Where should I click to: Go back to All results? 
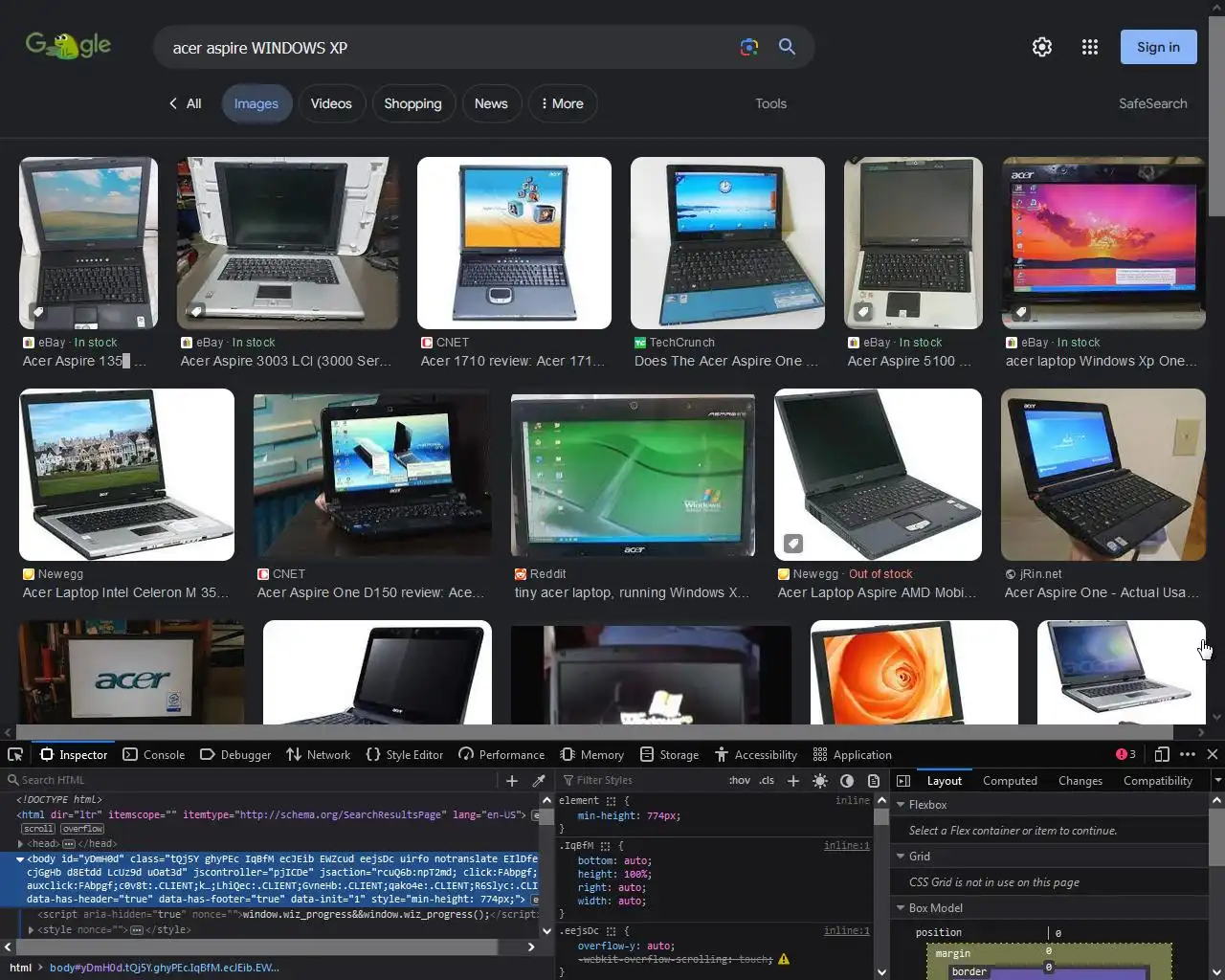[x=185, y=103]
